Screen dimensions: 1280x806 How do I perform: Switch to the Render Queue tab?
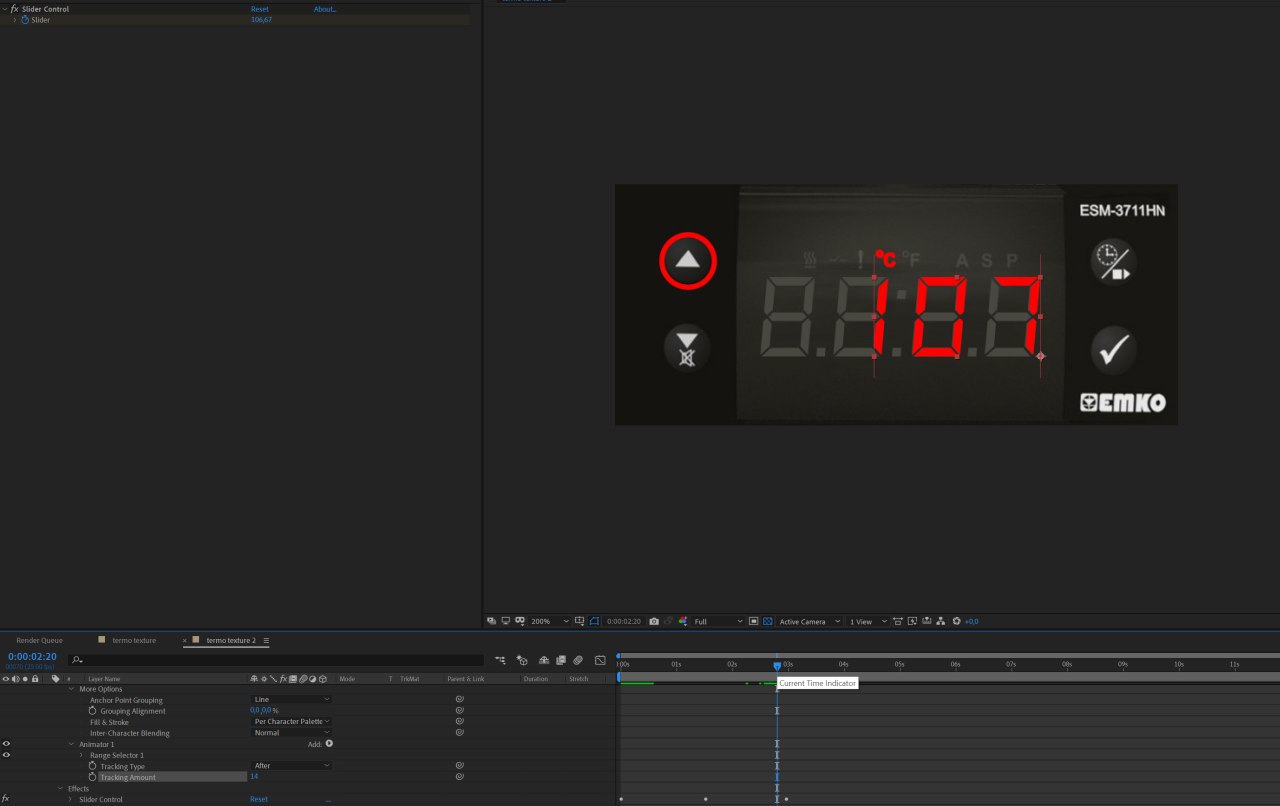click(x=39, y=640)
